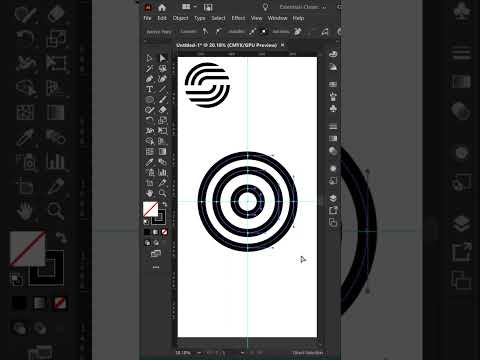The image size is (480, 360).
Task: Select the Artboard tool
Action: (x=149, y=183)
